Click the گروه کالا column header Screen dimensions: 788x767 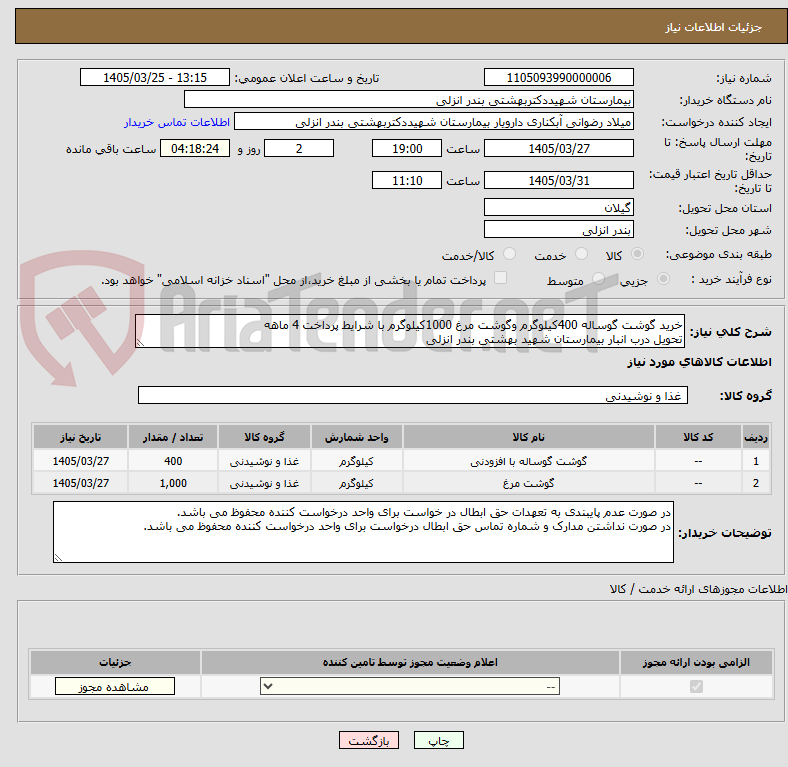click(264, 437)
